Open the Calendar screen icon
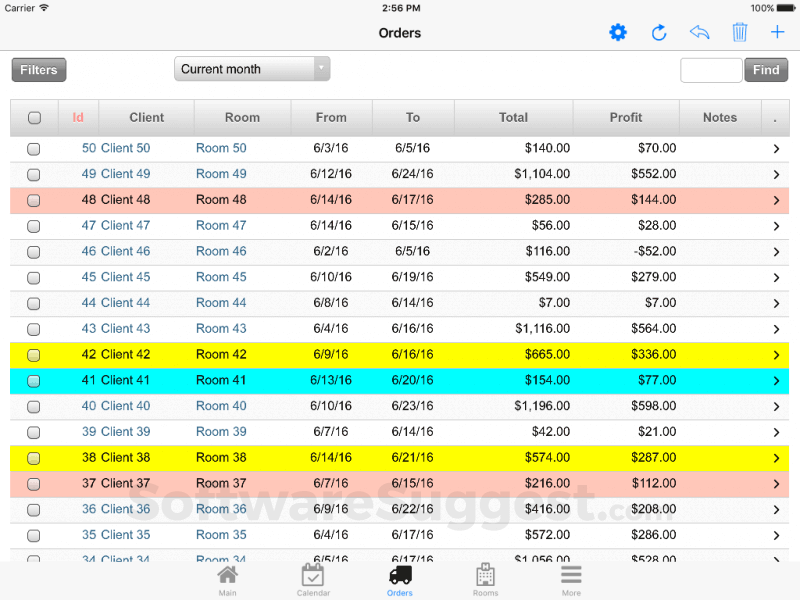 click(x=313, y=577)
